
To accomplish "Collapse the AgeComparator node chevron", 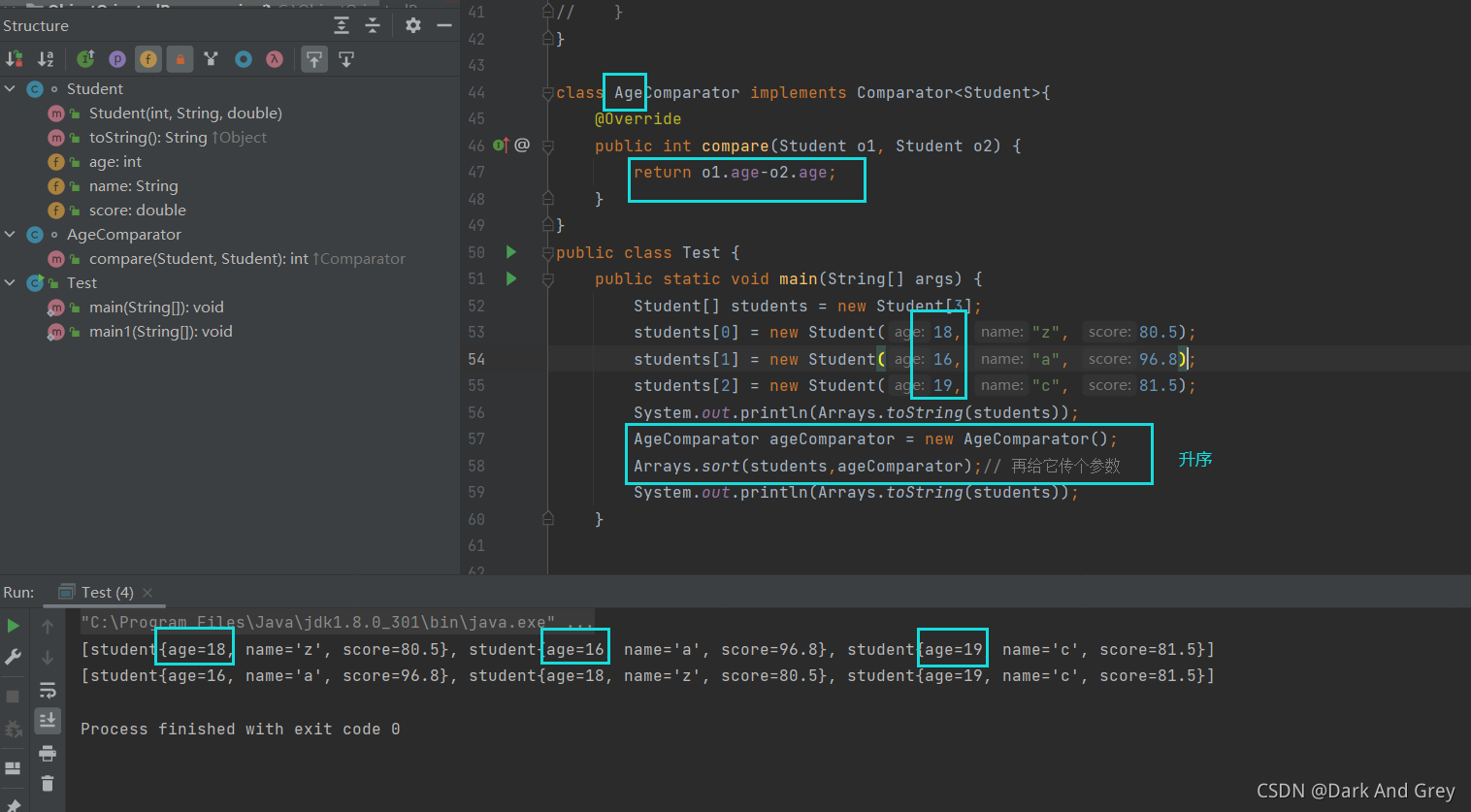I will click(x=10, y=234).
